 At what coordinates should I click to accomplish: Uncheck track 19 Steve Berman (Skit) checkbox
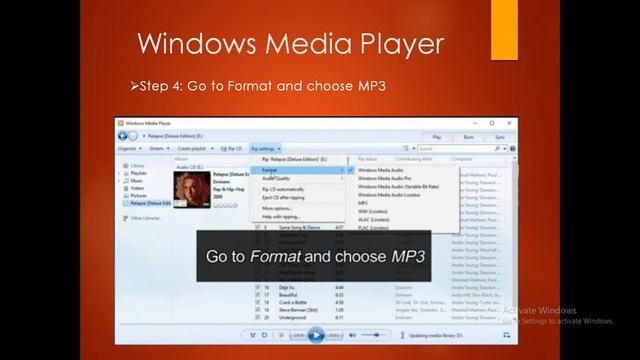[257, 310]
